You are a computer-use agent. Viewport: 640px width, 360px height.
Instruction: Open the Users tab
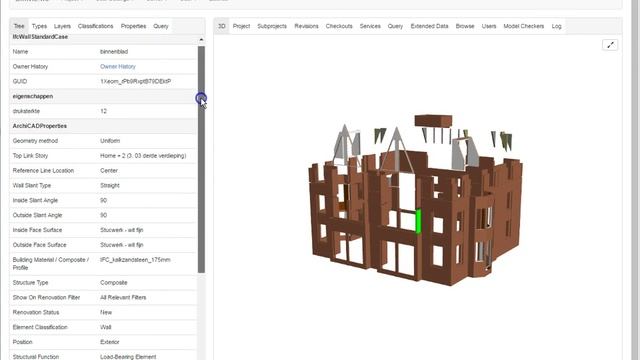[489, 26]
